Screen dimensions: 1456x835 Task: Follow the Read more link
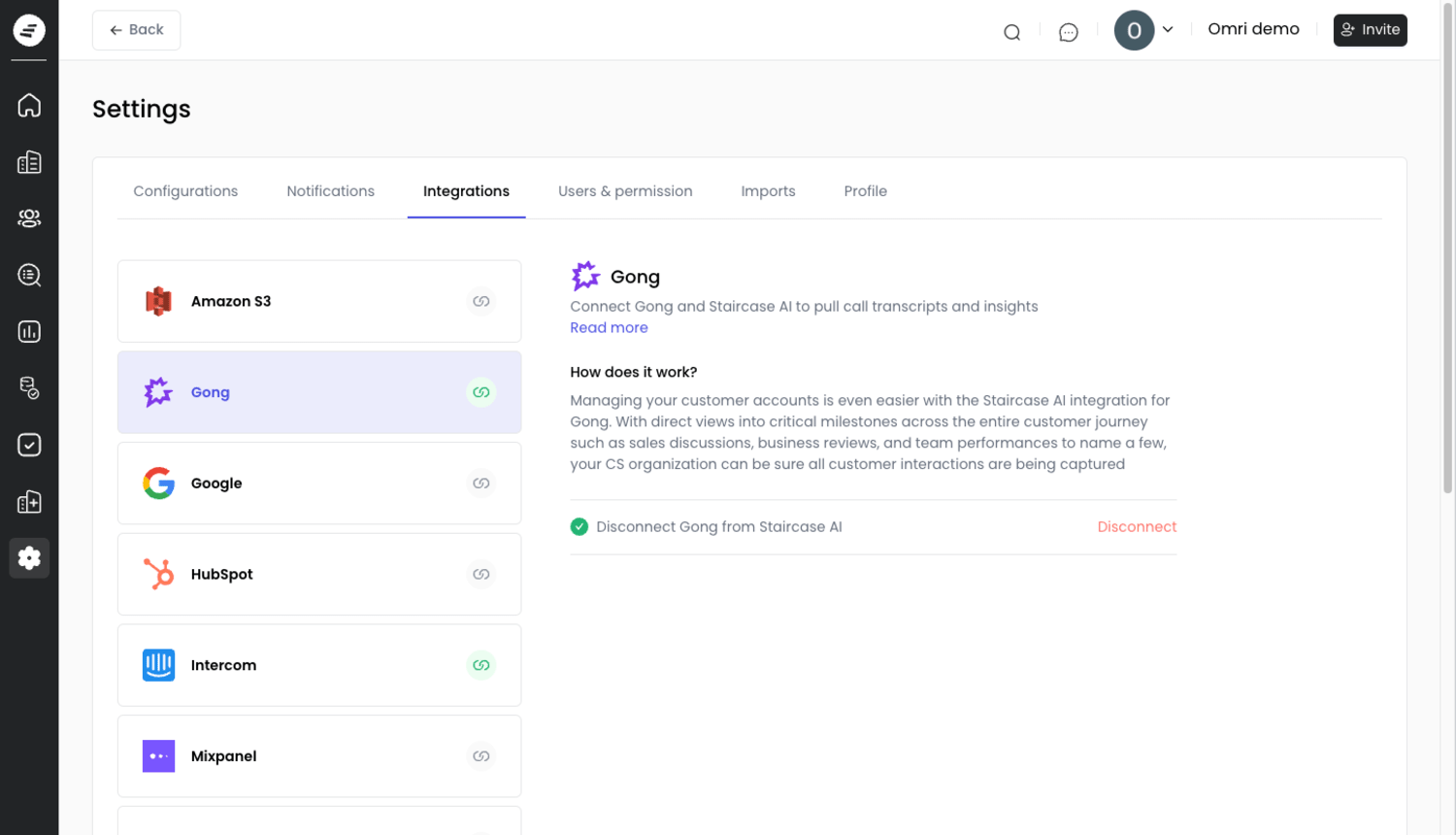click(609, 328)
